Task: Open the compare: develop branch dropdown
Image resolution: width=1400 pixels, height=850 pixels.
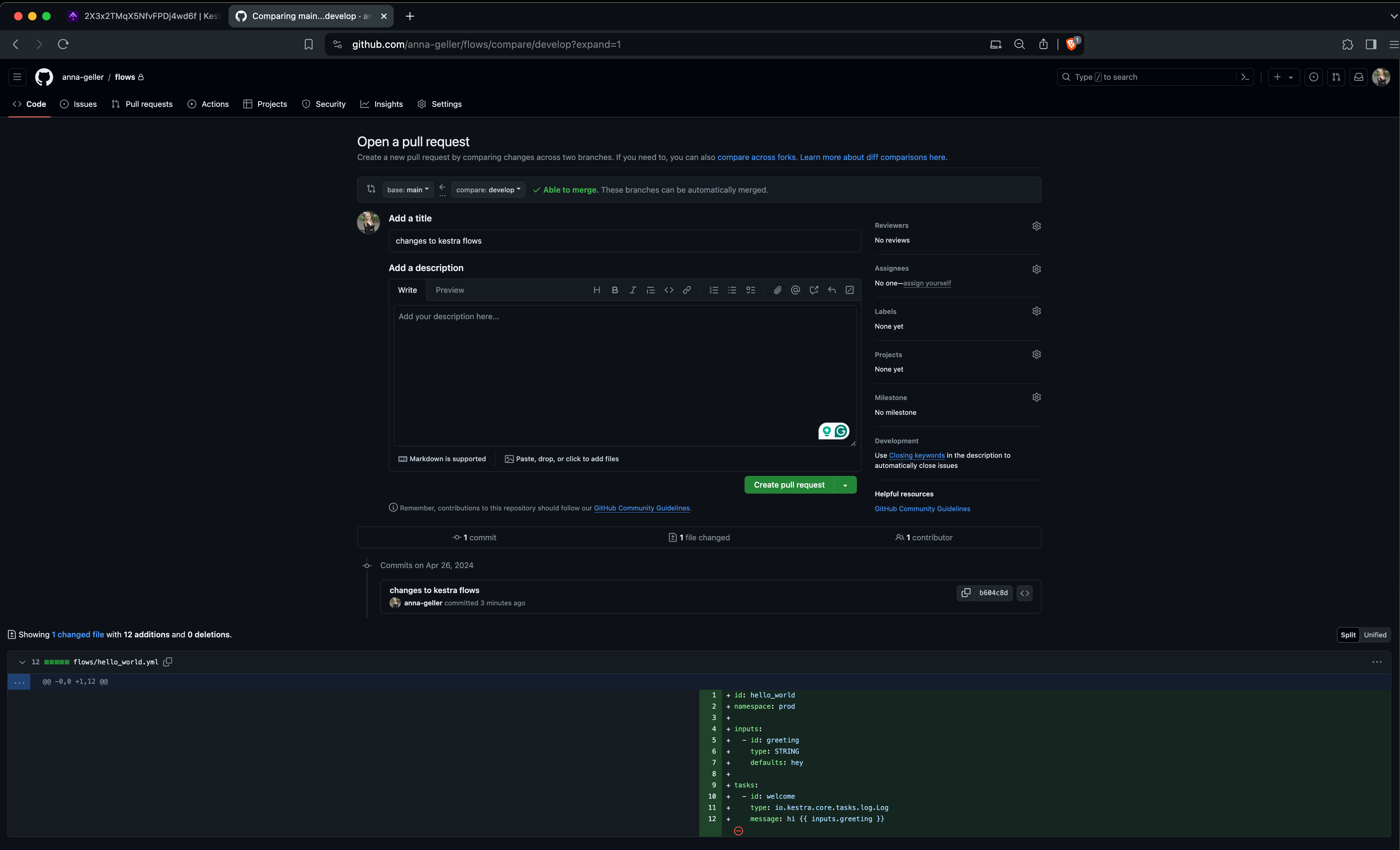Action: tap(488, 190)
